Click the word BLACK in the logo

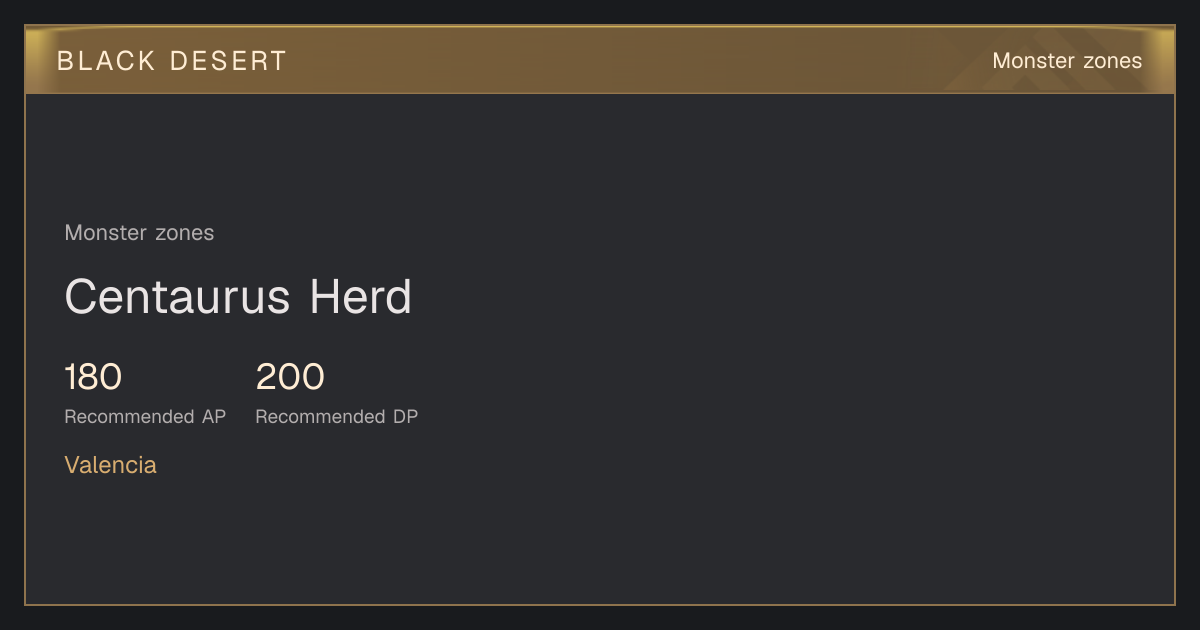click(107, 61)
